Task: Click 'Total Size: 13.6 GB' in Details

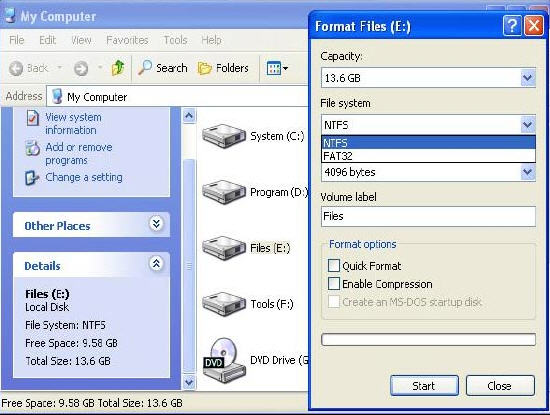Action: 68,361
